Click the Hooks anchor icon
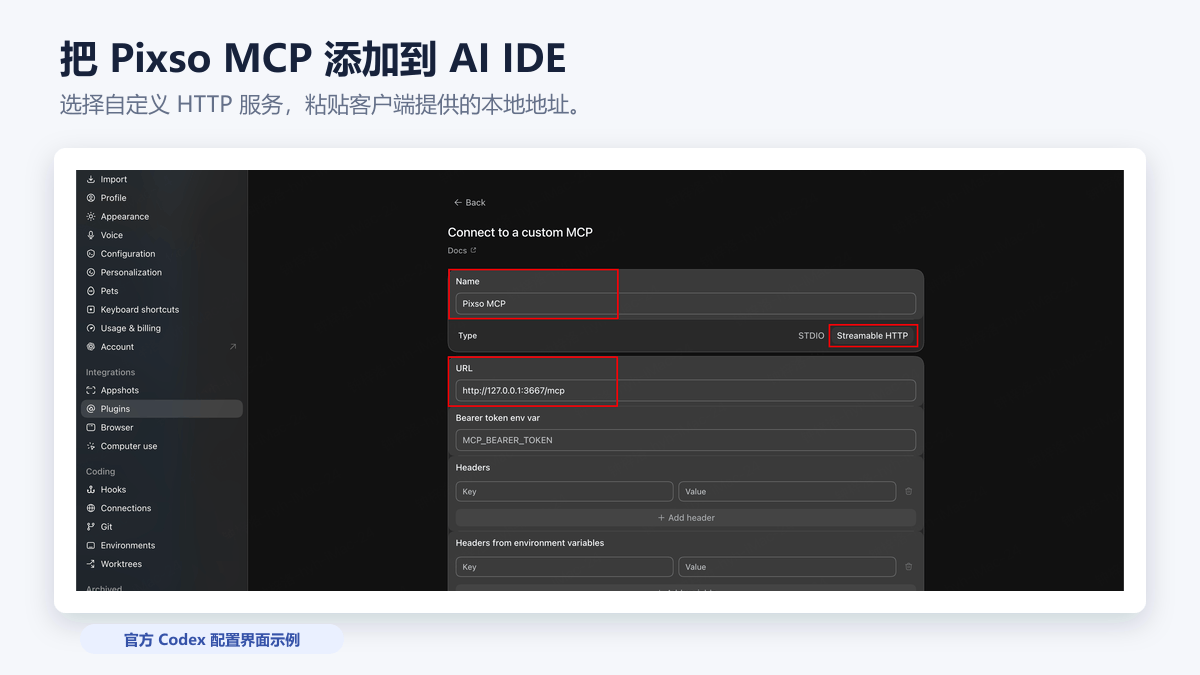The width and height of the screenshot is (1200, 675). tap(91, 490)
